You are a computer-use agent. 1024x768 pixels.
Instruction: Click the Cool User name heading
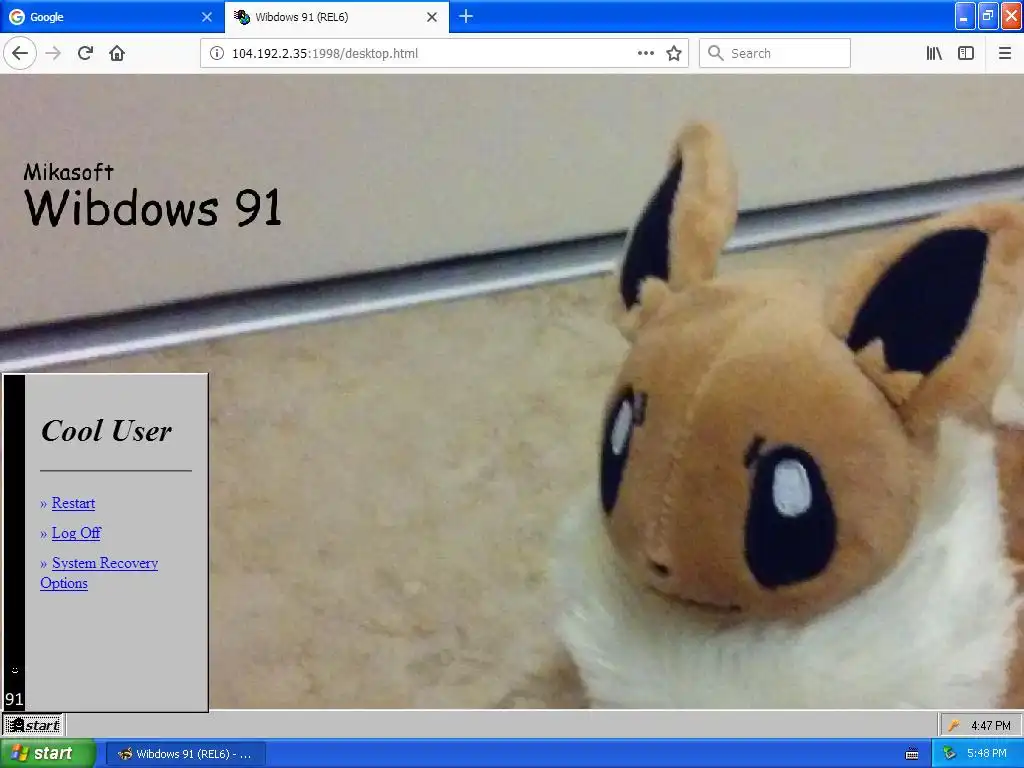point(106,430)
